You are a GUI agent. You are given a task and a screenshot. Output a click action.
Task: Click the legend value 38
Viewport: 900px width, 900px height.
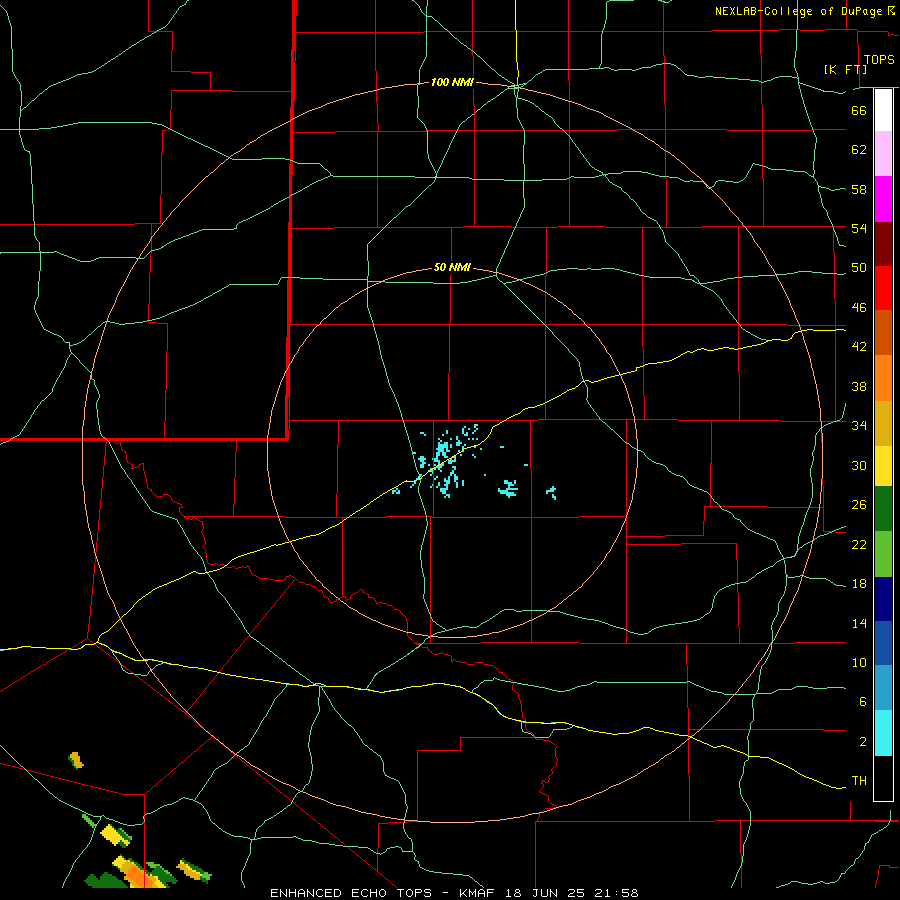click(x=859, y=386)
